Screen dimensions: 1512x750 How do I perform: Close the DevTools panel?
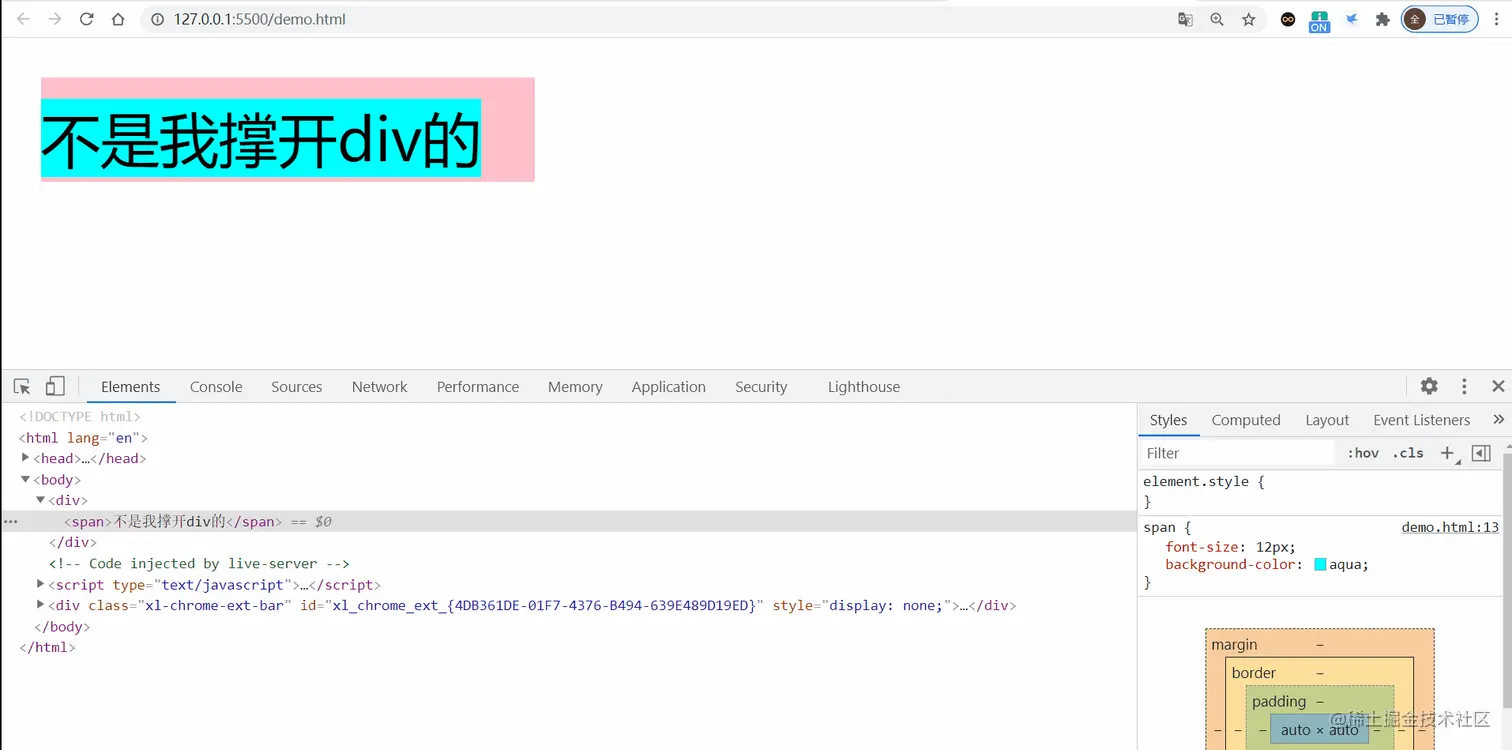tap(1498, 386)
